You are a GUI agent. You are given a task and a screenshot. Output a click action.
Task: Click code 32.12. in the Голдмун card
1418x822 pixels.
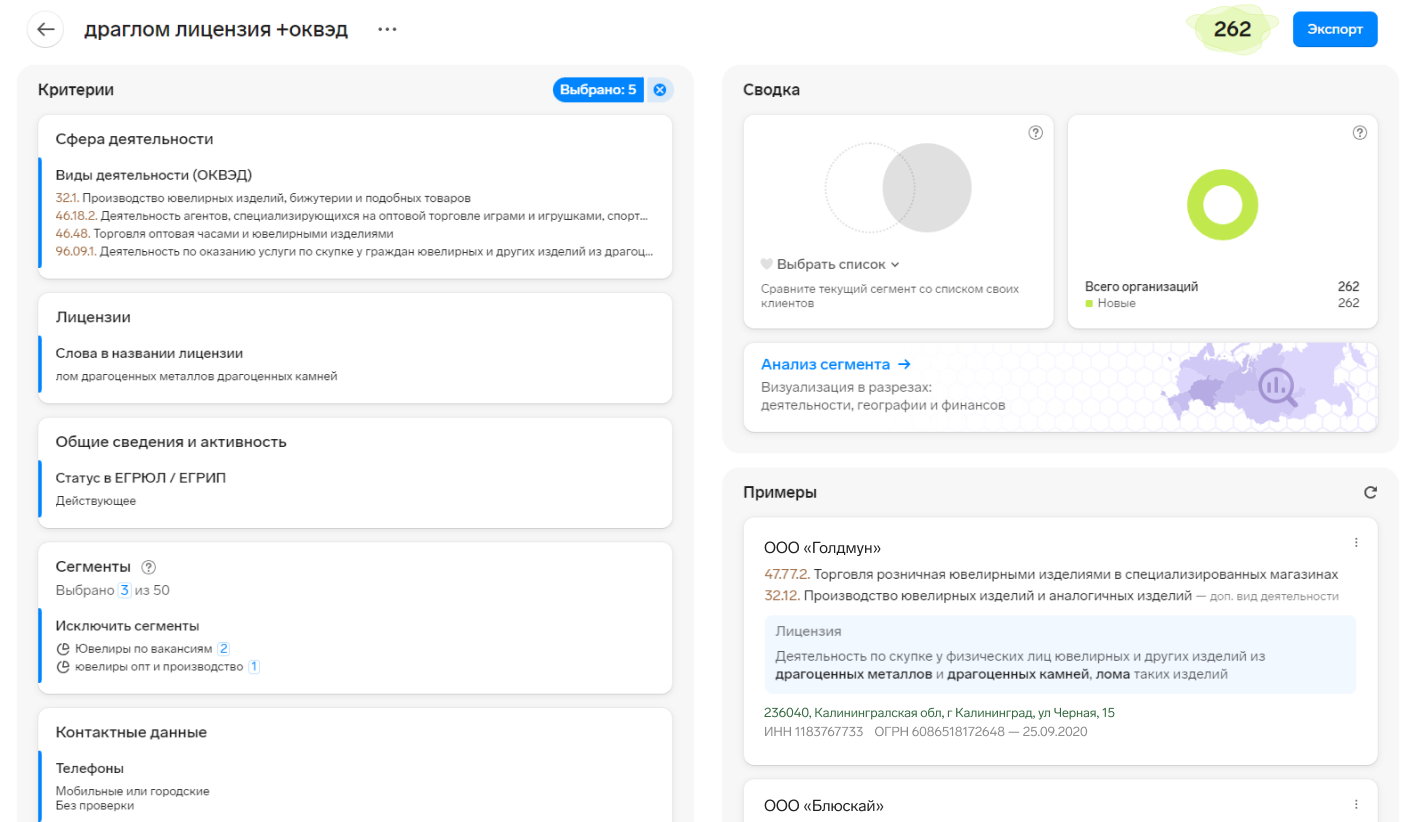(x=781, y=595)
